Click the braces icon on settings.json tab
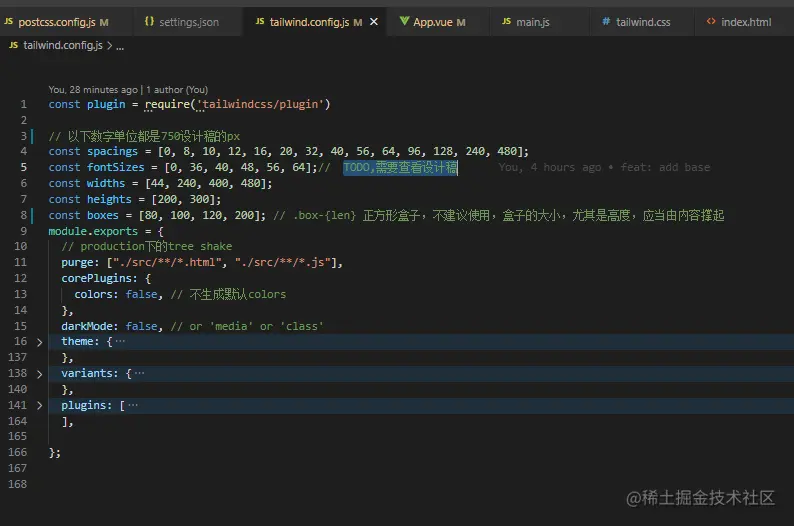 click(149, 21)
